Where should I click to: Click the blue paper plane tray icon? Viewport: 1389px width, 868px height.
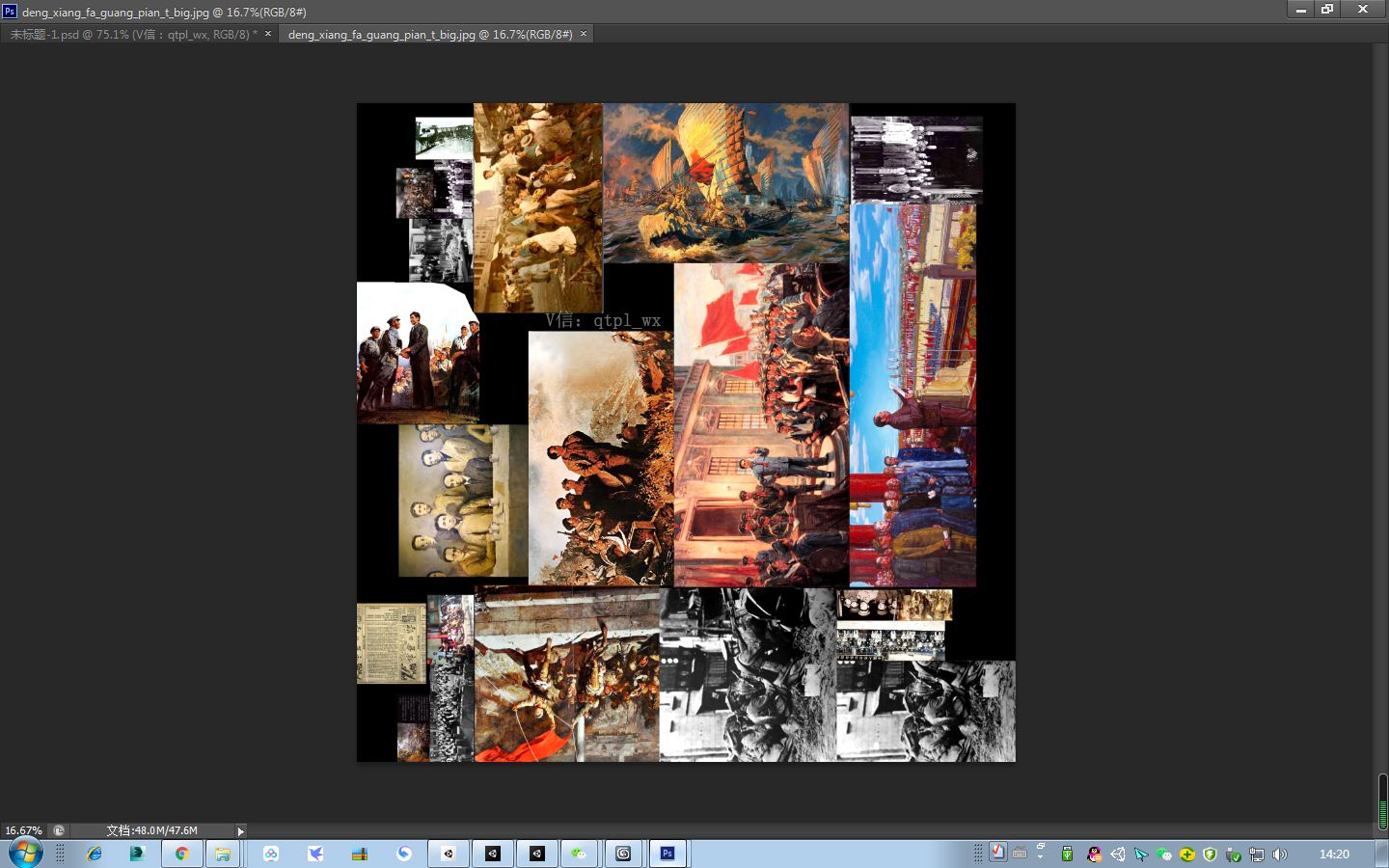point(1141,854)
